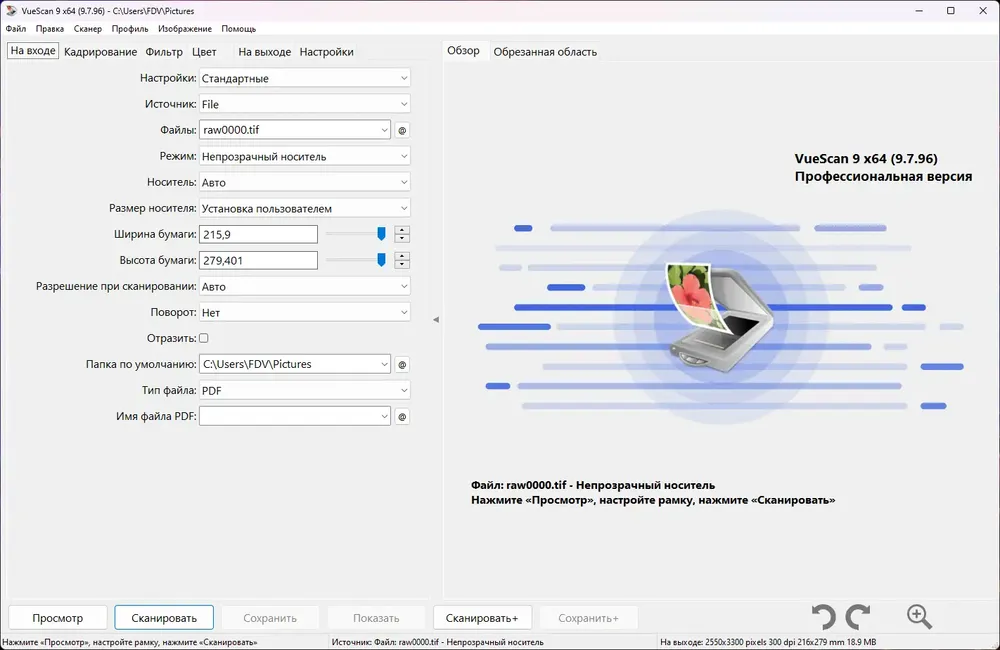Switch to the Цвет tab

(x=204, y=52)
